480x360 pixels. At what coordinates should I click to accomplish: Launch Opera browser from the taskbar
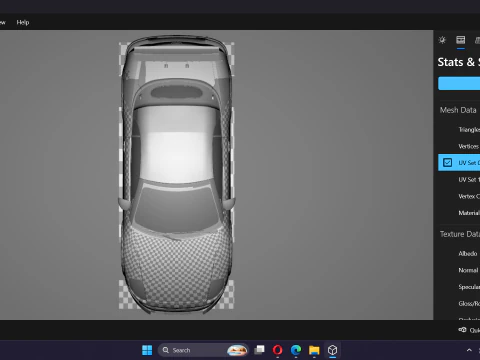pos(277,350)
